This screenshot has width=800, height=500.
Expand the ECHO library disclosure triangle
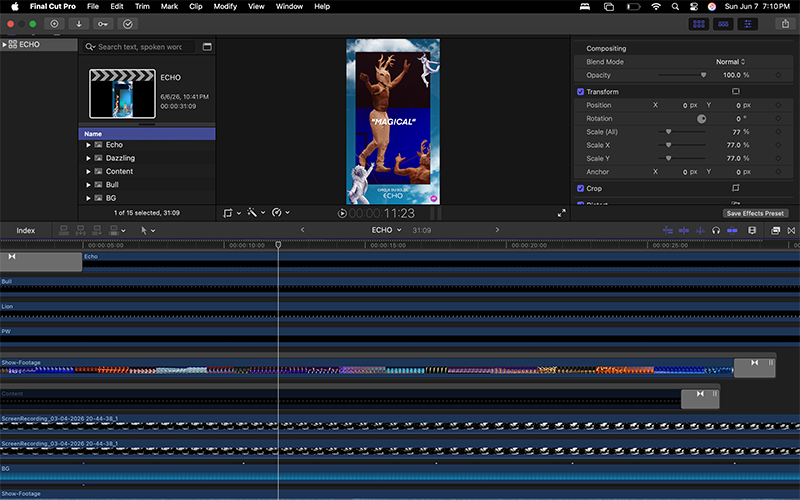(4, 44)
